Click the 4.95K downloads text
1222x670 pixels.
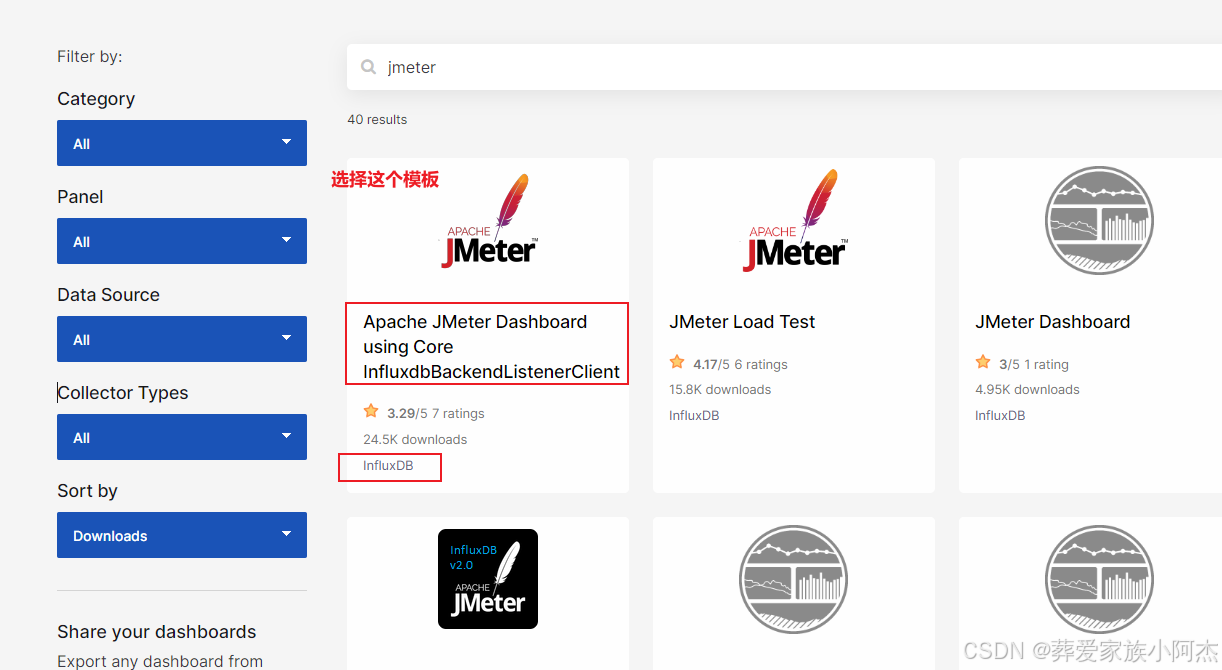1027,389
